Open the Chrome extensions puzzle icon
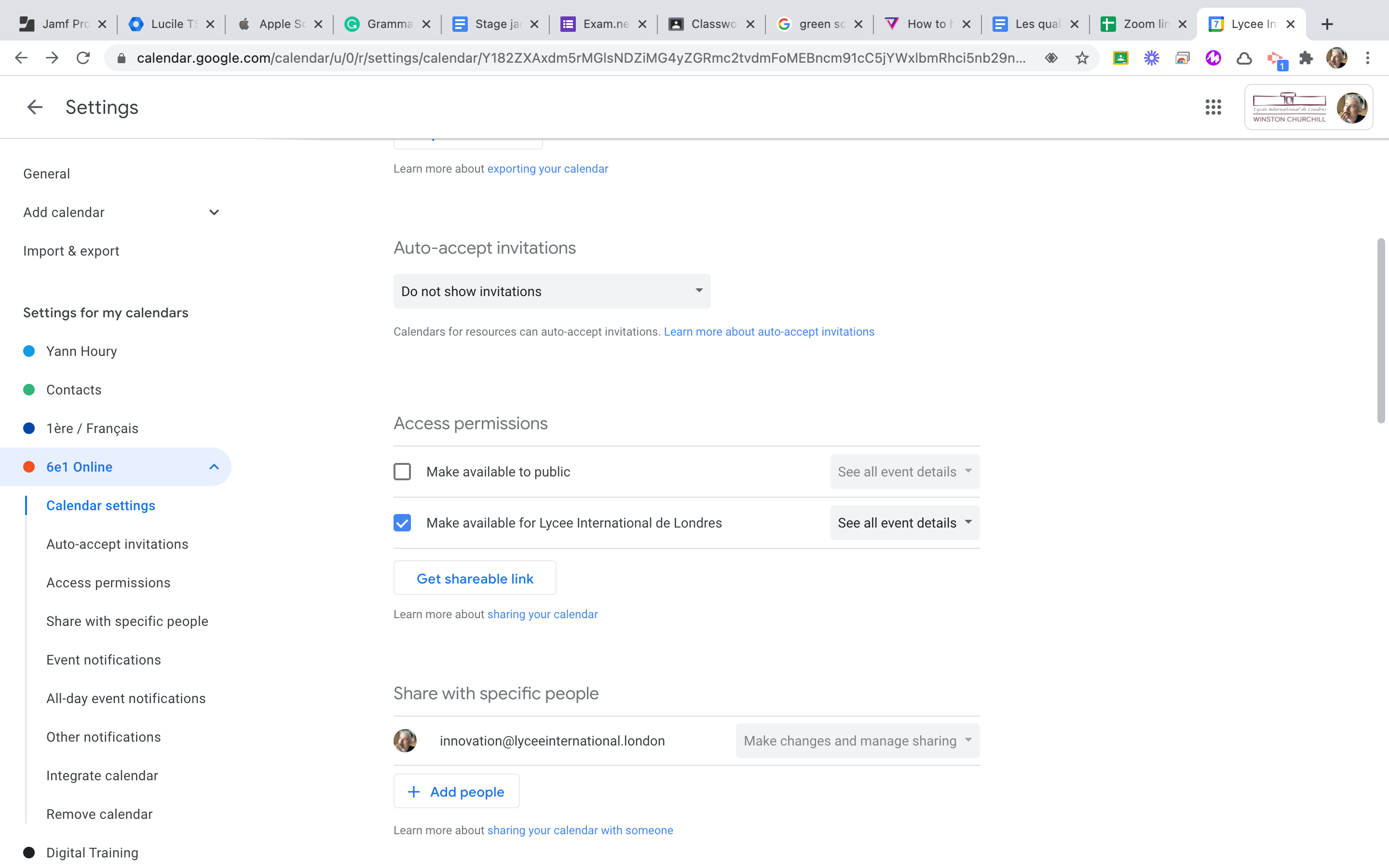Screen dimensions: 1389x868 [1306, 58]
